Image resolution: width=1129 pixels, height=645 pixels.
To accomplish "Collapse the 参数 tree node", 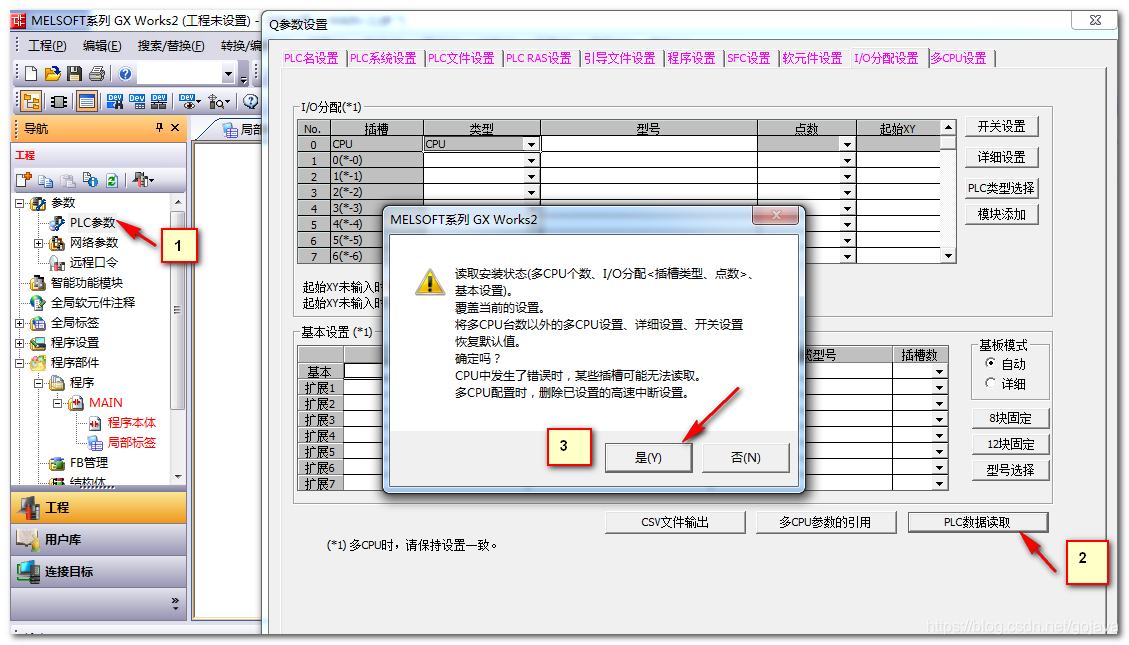I will (20, 203).
